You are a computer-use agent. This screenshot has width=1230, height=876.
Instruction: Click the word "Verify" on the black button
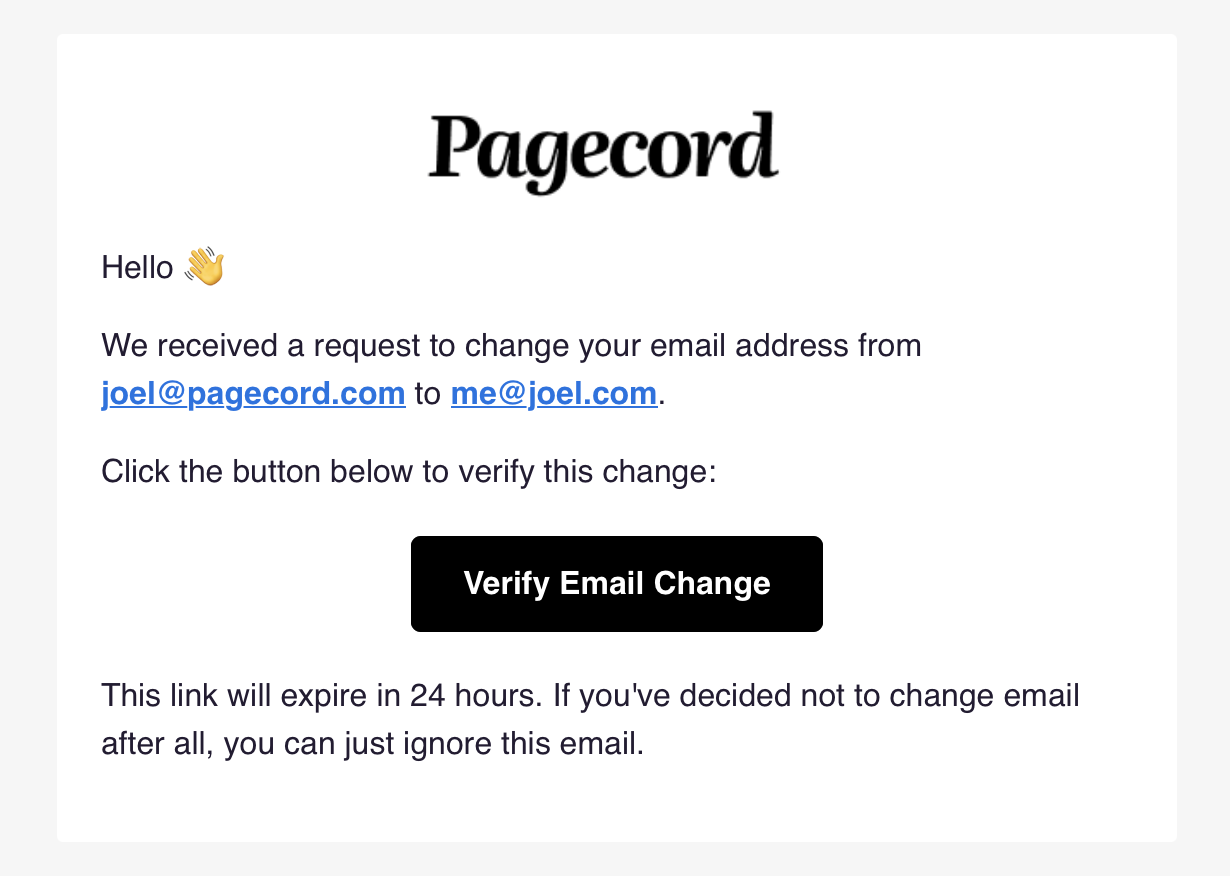coord(507,584)
